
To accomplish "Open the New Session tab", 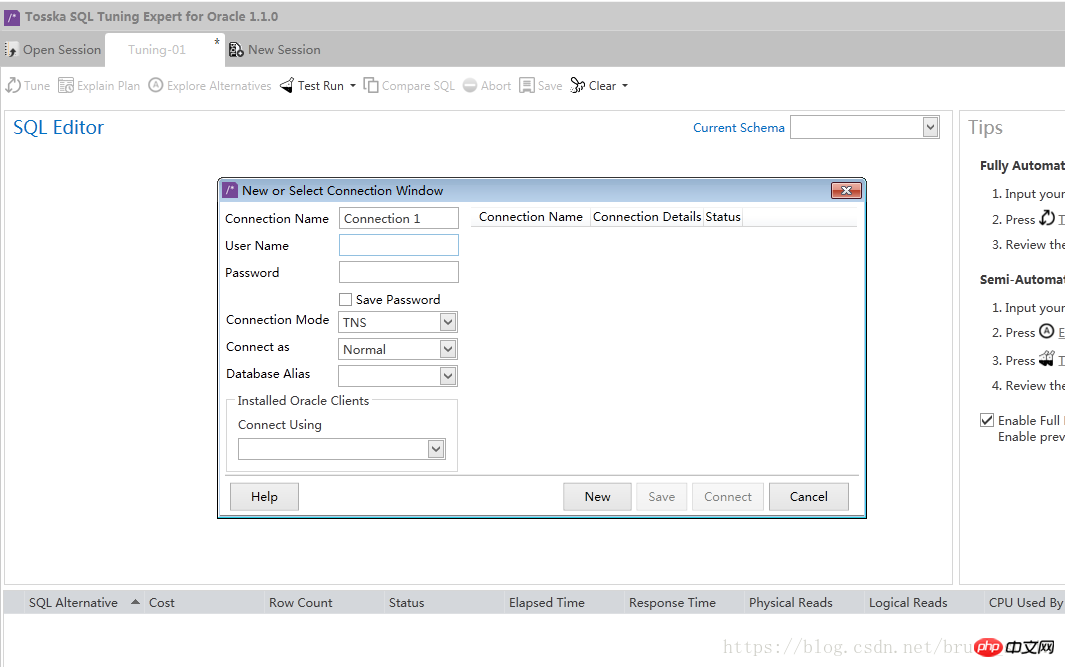I will click(x=275, y=50).
